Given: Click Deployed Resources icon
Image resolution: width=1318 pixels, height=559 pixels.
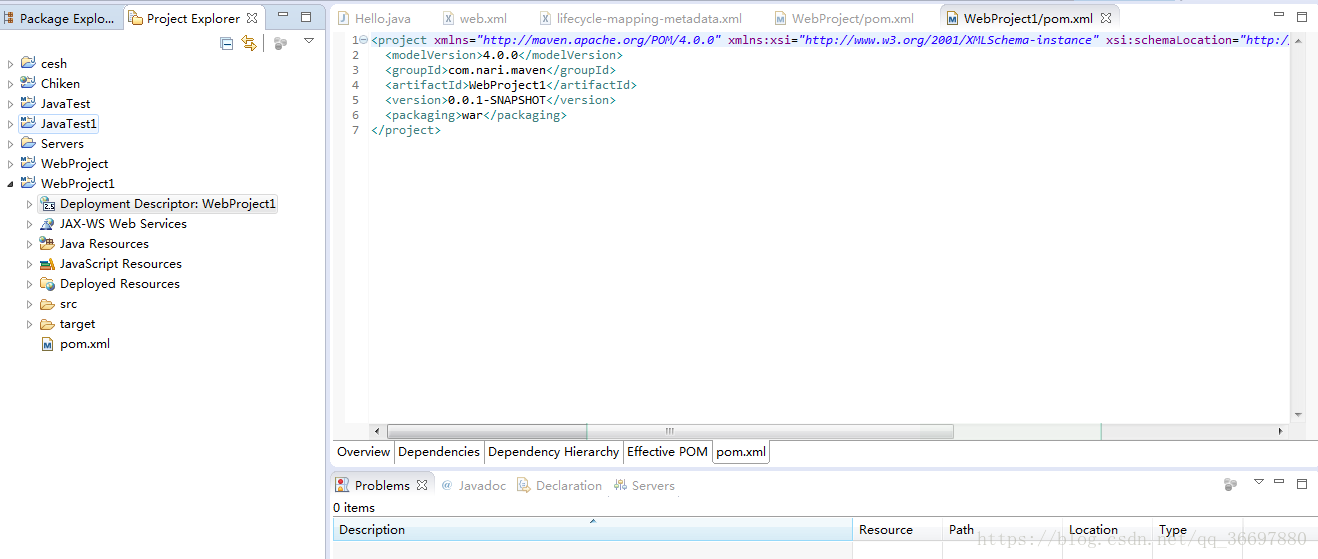Looking at the screenshot, I should point(47,283).
